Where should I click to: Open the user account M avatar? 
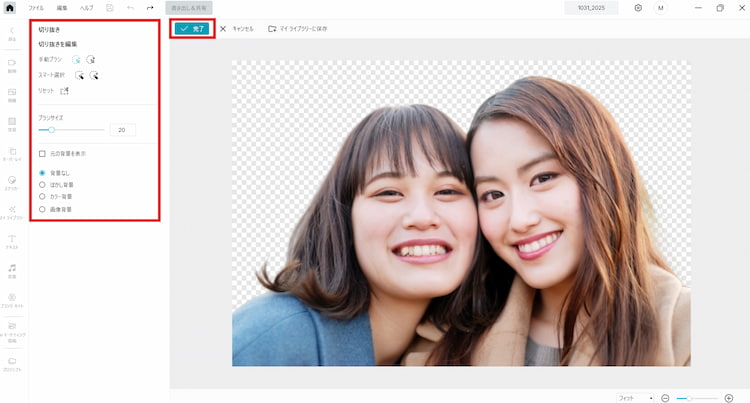tap(661, 8)
